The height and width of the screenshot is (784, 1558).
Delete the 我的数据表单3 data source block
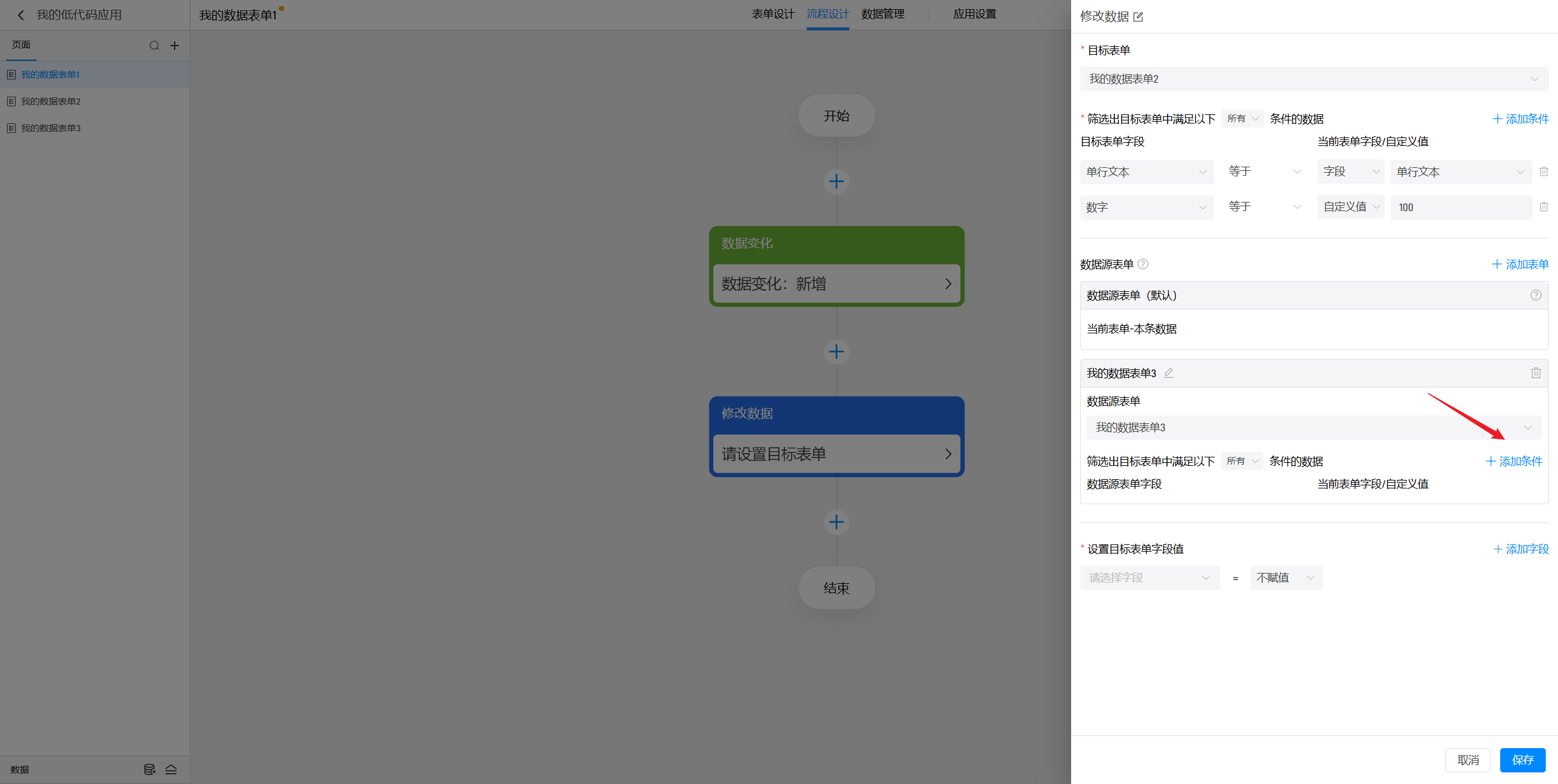click(1535, 373)
